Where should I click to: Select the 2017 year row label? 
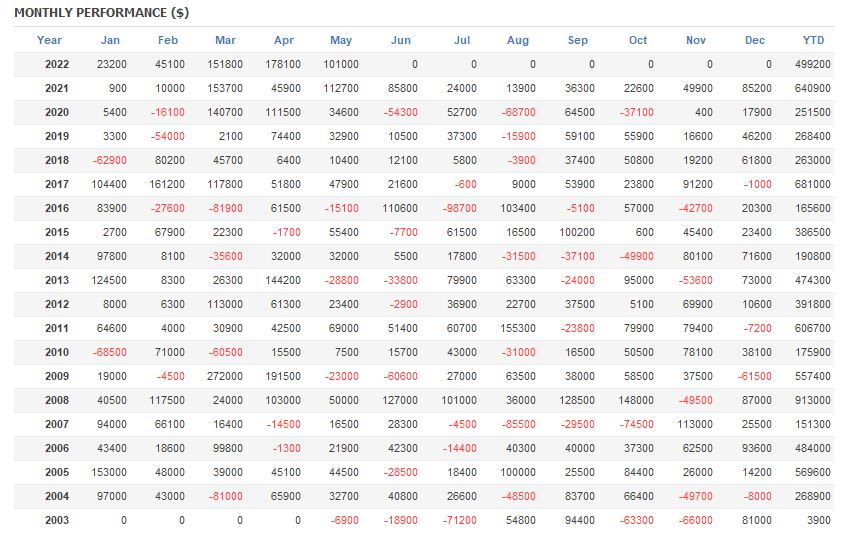pos(57,184)
